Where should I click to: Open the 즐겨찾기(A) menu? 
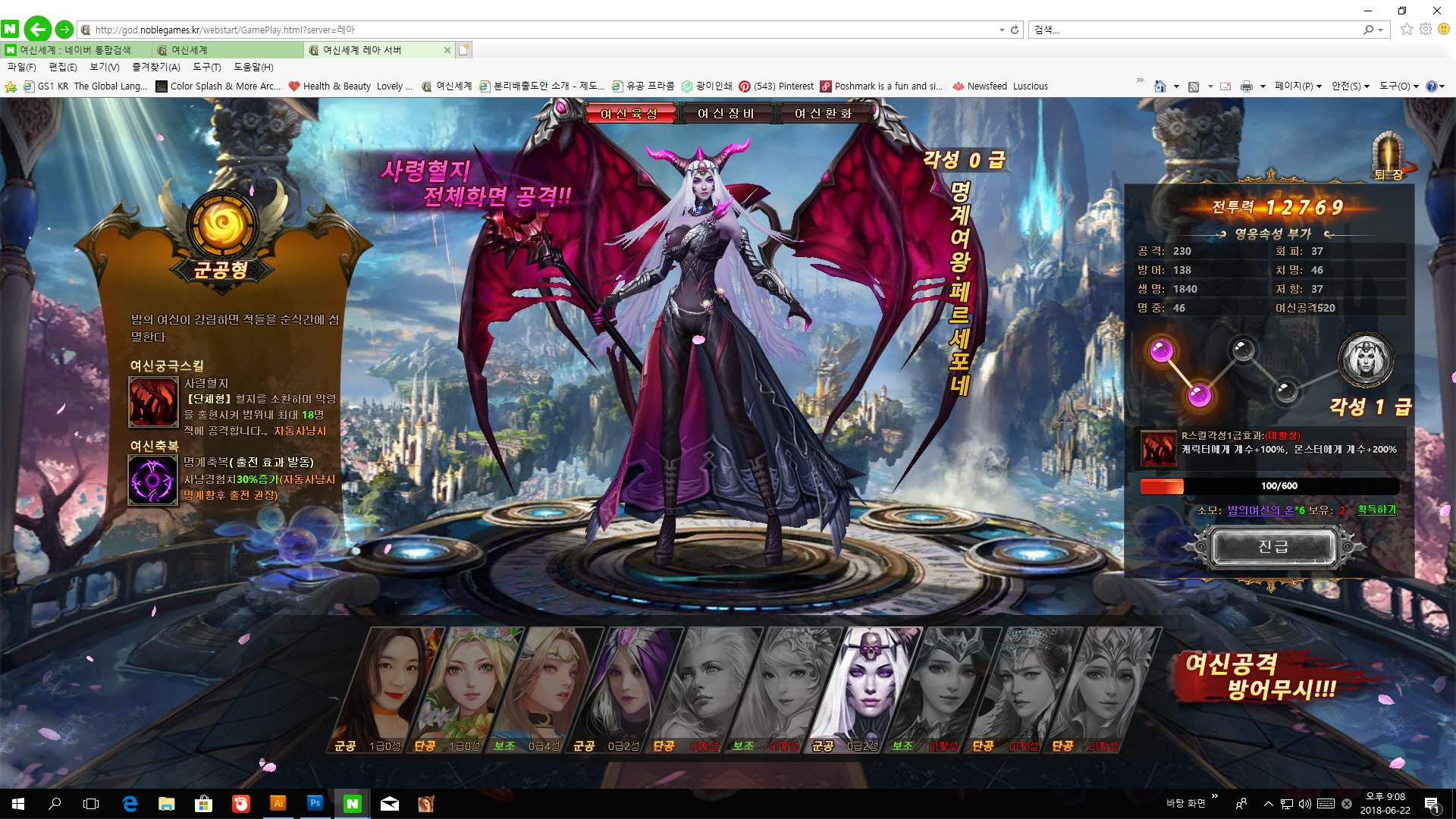pyautogui.click(x=156, y=67)
